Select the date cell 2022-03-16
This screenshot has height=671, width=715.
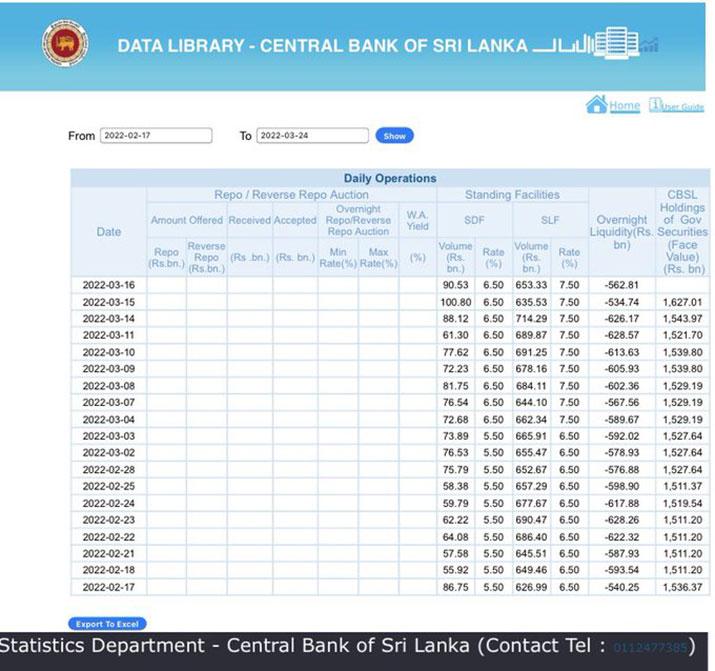tap(109, 285)
